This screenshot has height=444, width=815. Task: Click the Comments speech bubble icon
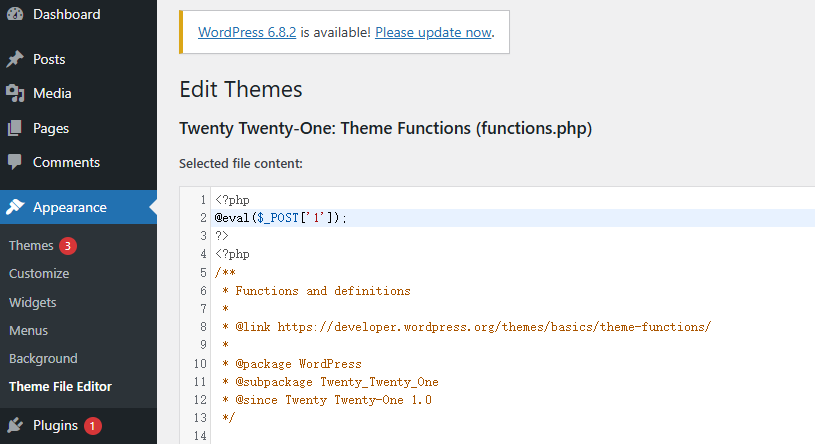click(x=15, y=162)
